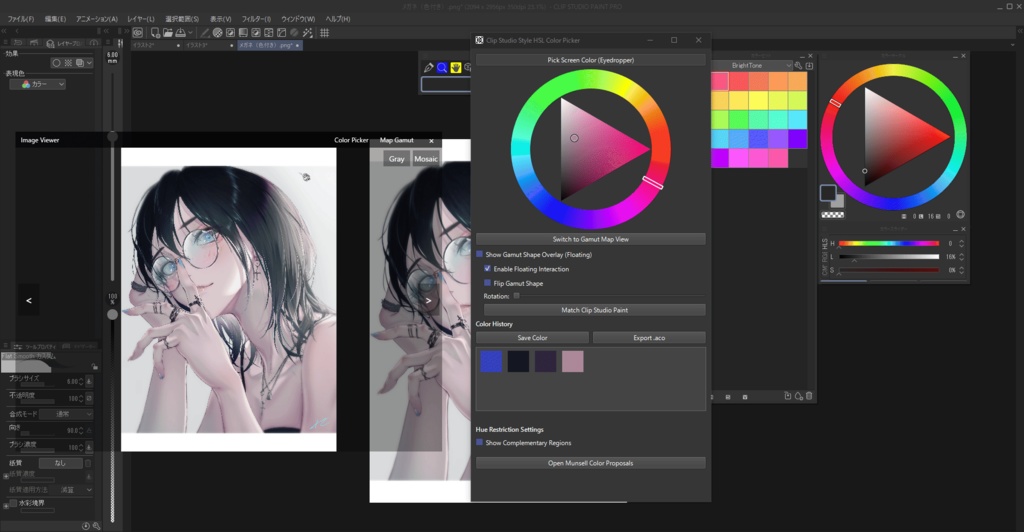Open the ファイル(F) menu
1024x532 pixels.
[21, 19]
